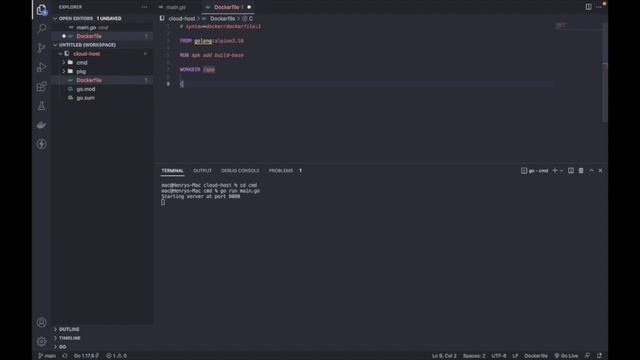Change indentation via Spaces: 2

474,356
